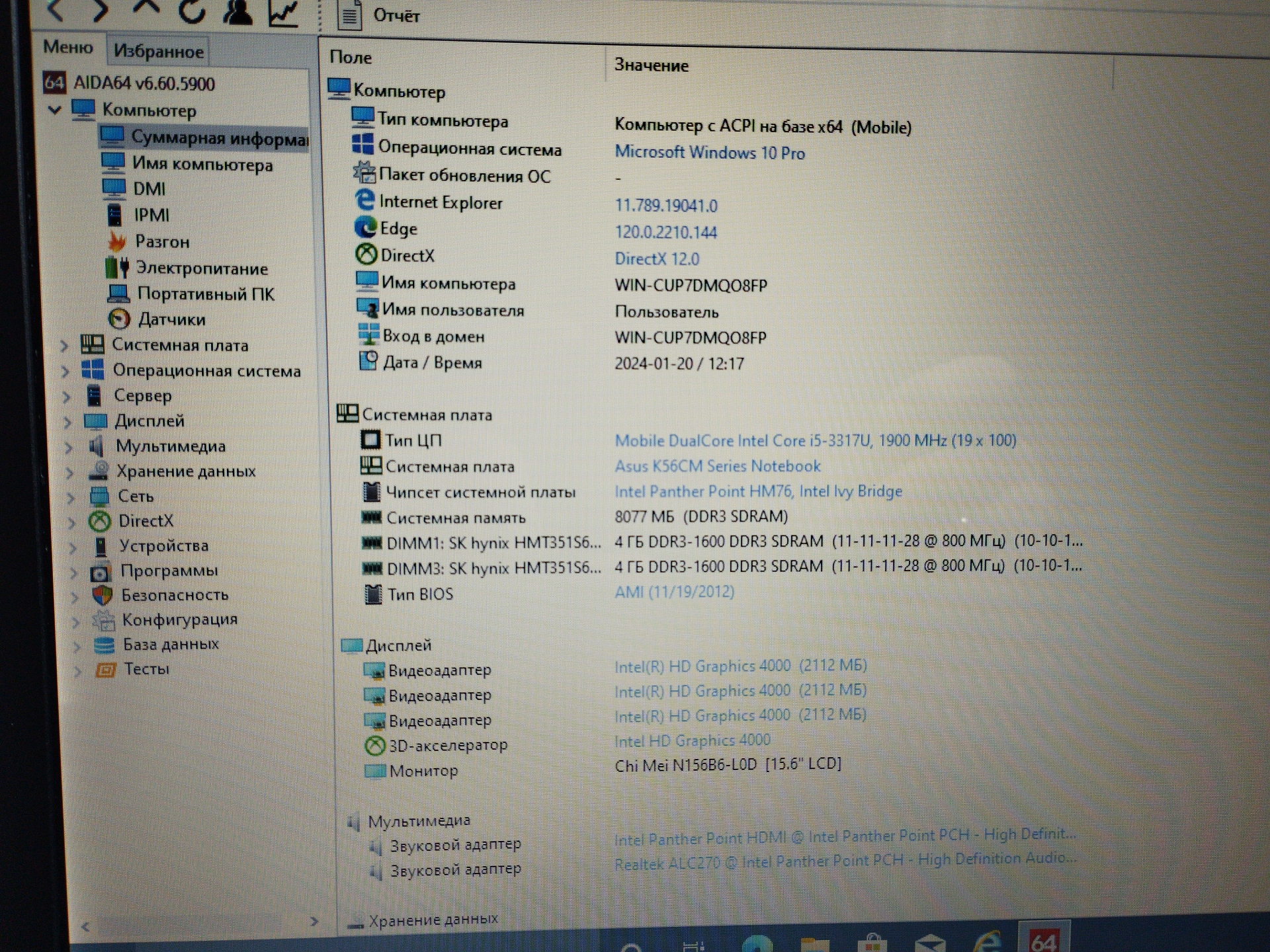
Task: Expand the Системная плата tree node
Action: (x=63, y=345)
